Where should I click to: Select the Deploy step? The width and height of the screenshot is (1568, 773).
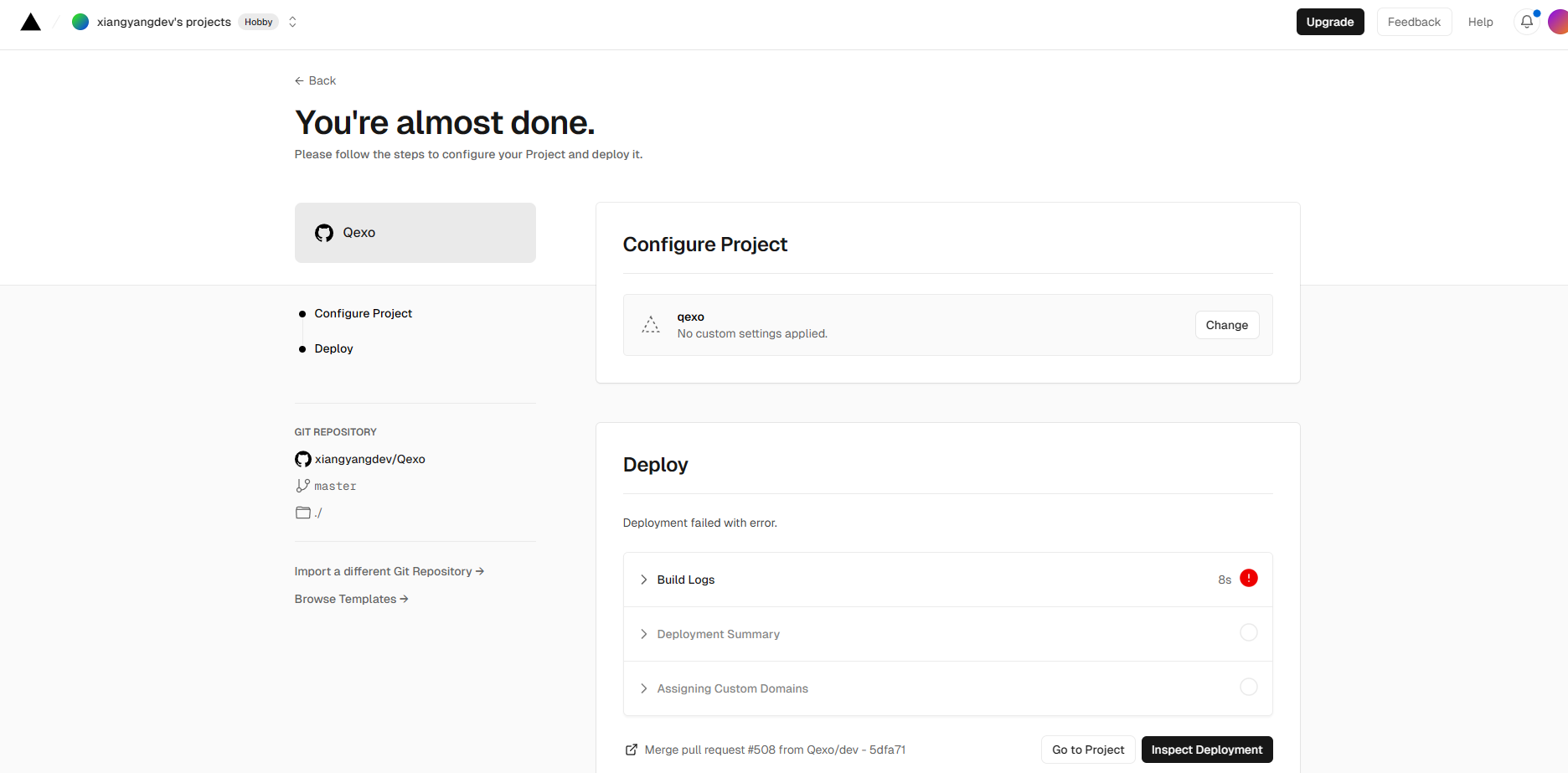pos(333,348)
